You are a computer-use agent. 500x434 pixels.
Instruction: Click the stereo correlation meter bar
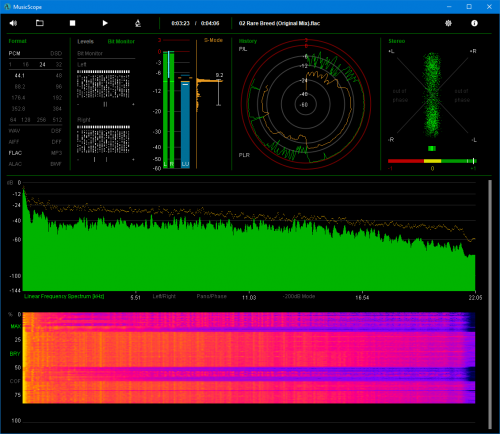point(432,161)
